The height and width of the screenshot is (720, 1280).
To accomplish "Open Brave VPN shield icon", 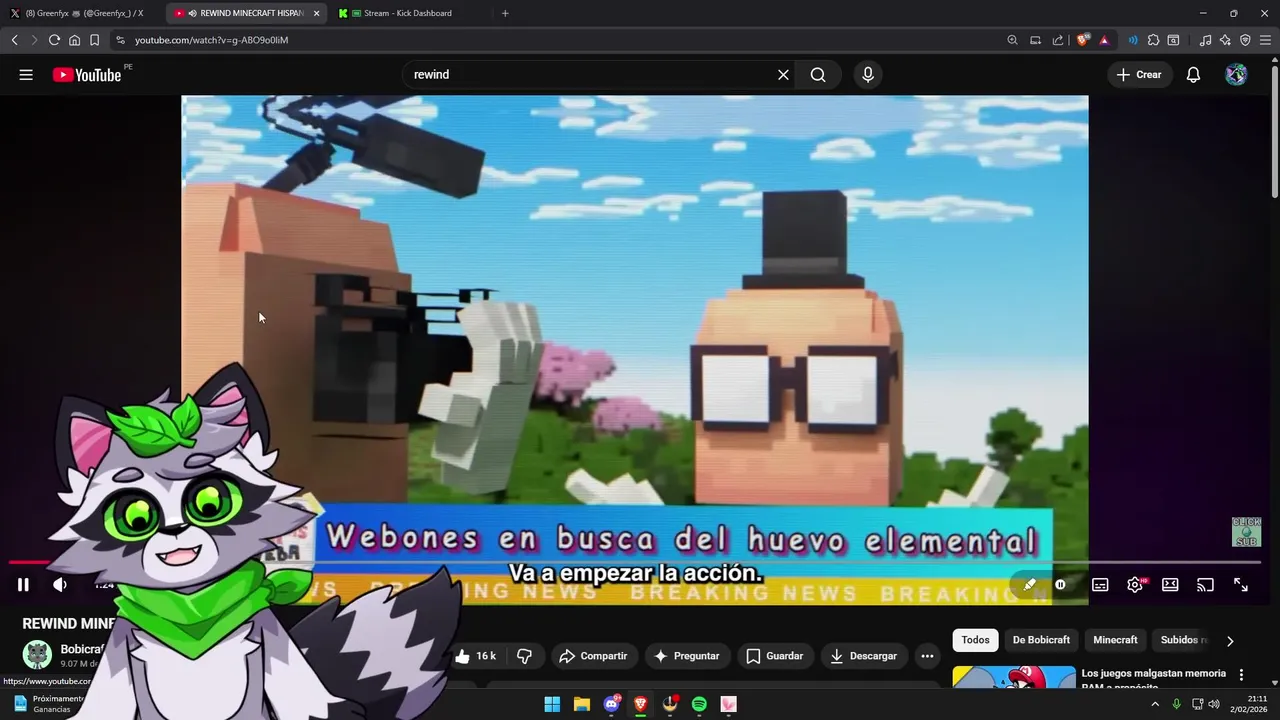I will [x=1245, y=40].
